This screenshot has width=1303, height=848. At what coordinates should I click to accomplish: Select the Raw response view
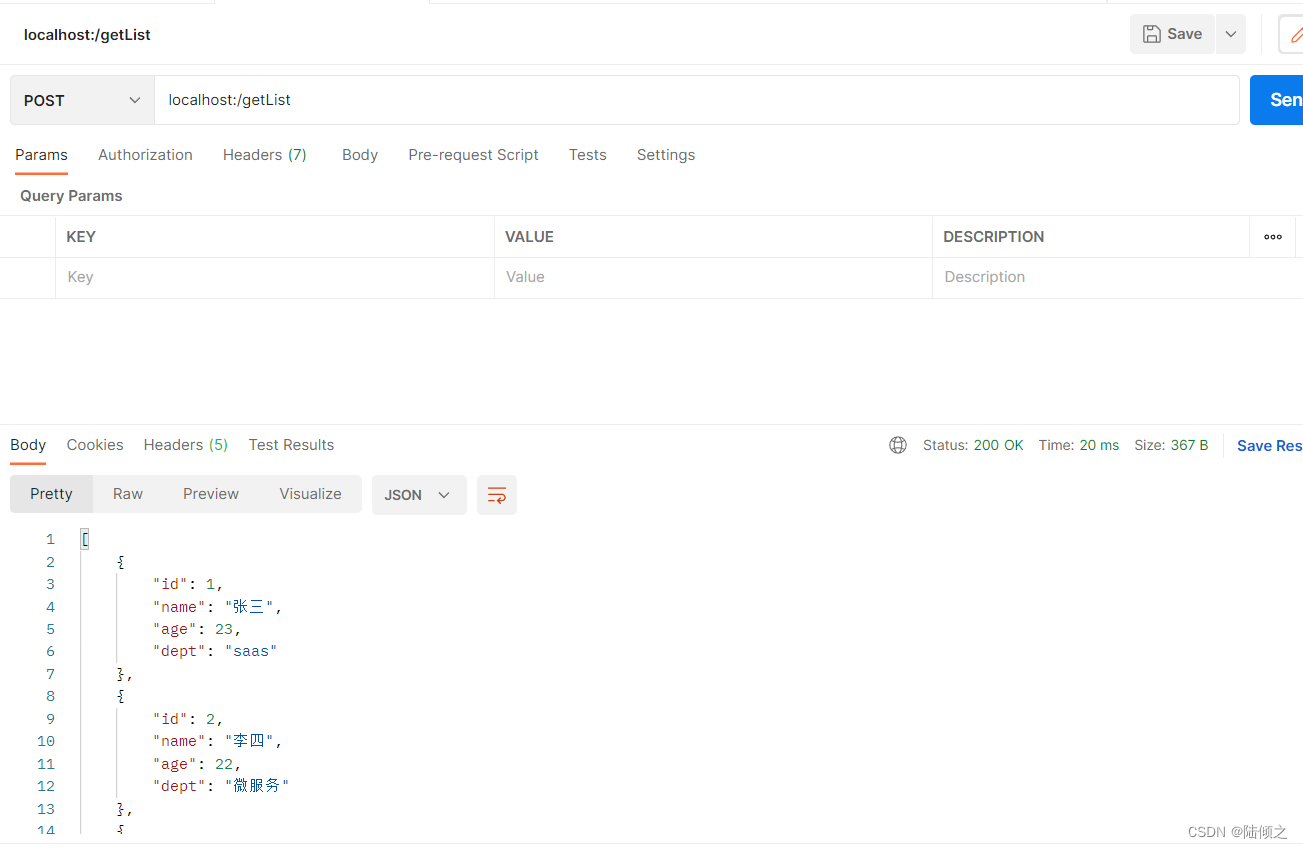pos(128,494)
